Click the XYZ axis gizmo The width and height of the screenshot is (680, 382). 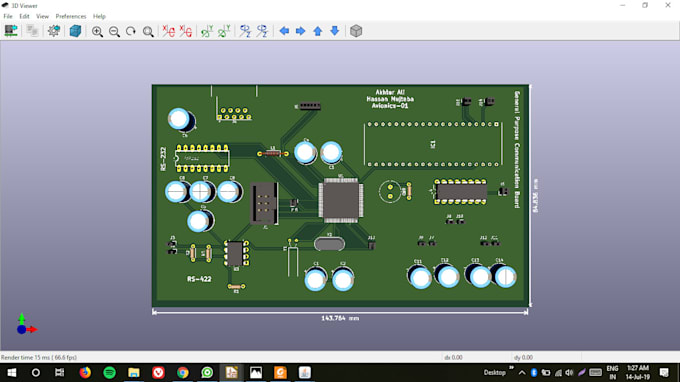(26, 324)
